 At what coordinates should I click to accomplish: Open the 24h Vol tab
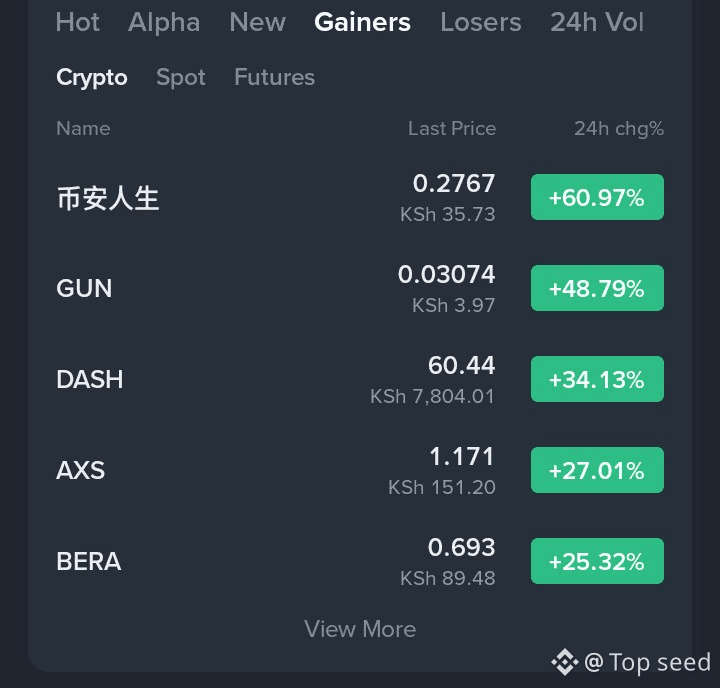597,22
